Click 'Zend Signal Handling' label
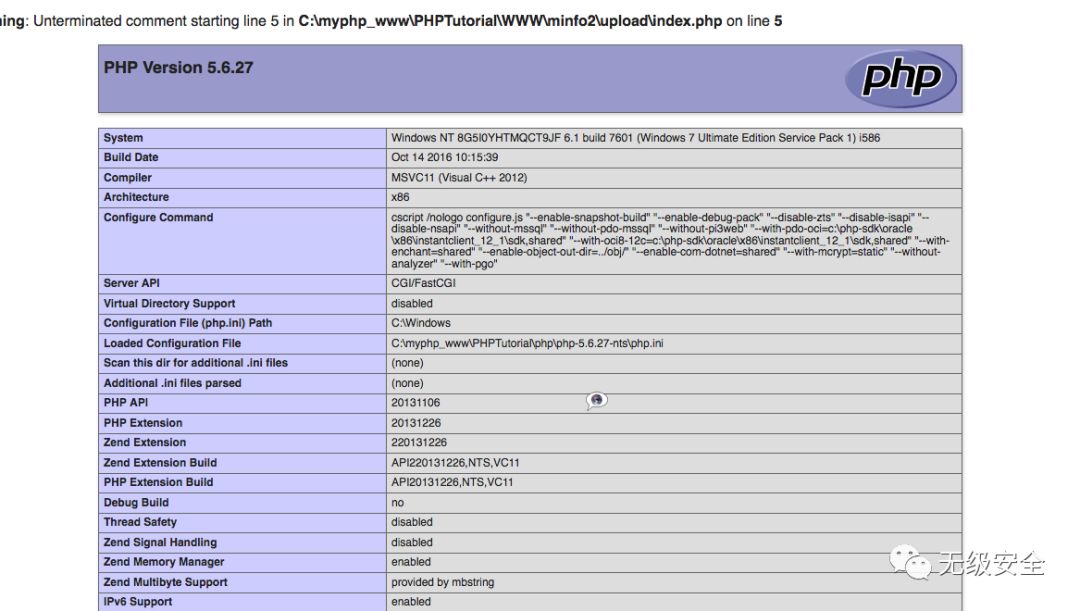The height and width of the screenshot is (611, 1080). pyautogui.click(x=160, y=543)
